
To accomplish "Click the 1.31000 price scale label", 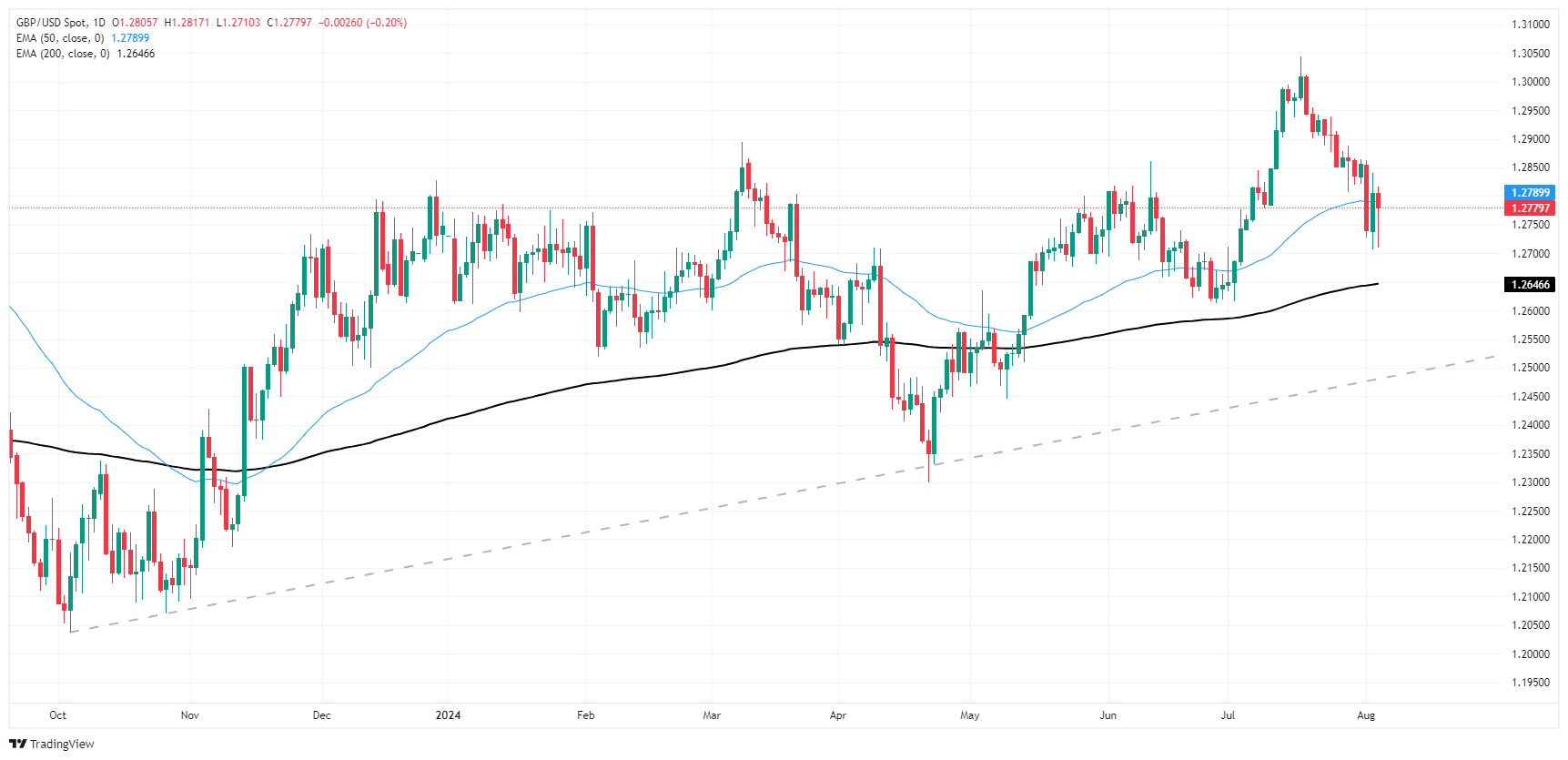I will pyautogui.click(x=1530, y=25).
